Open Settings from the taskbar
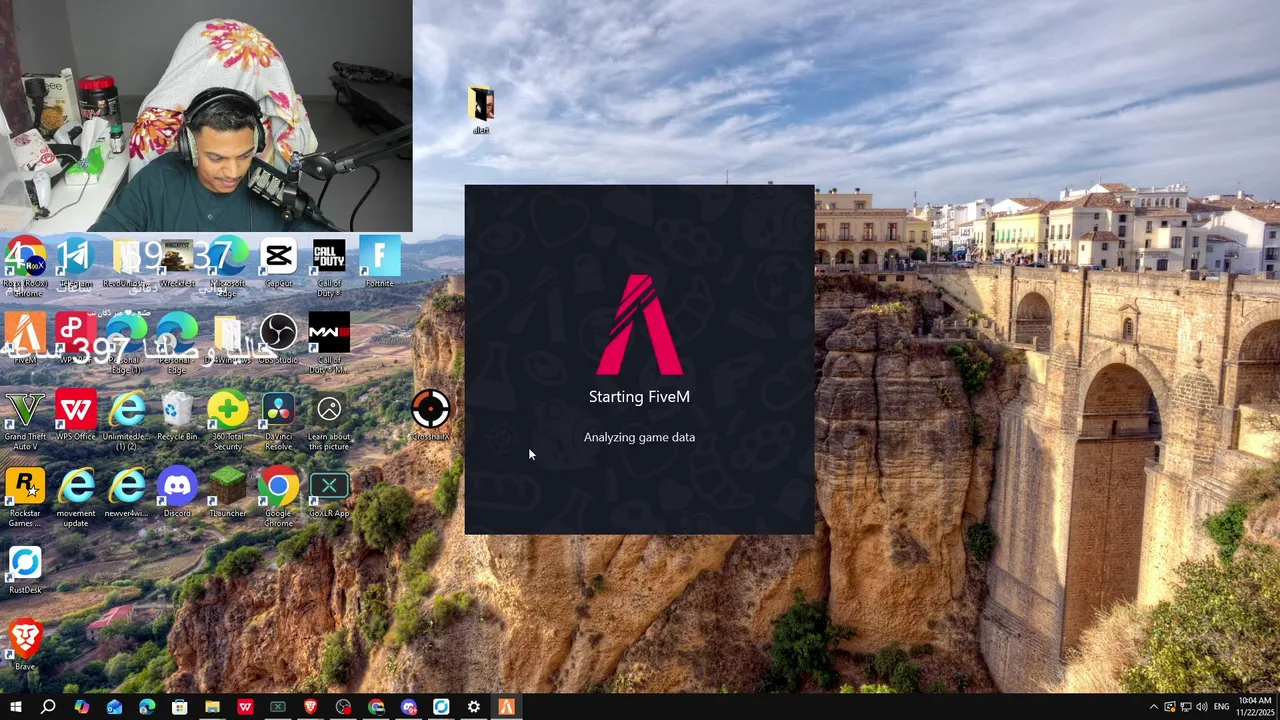Image resolution: width=1280 pixels, height=720 pixels. click(474, 707)
